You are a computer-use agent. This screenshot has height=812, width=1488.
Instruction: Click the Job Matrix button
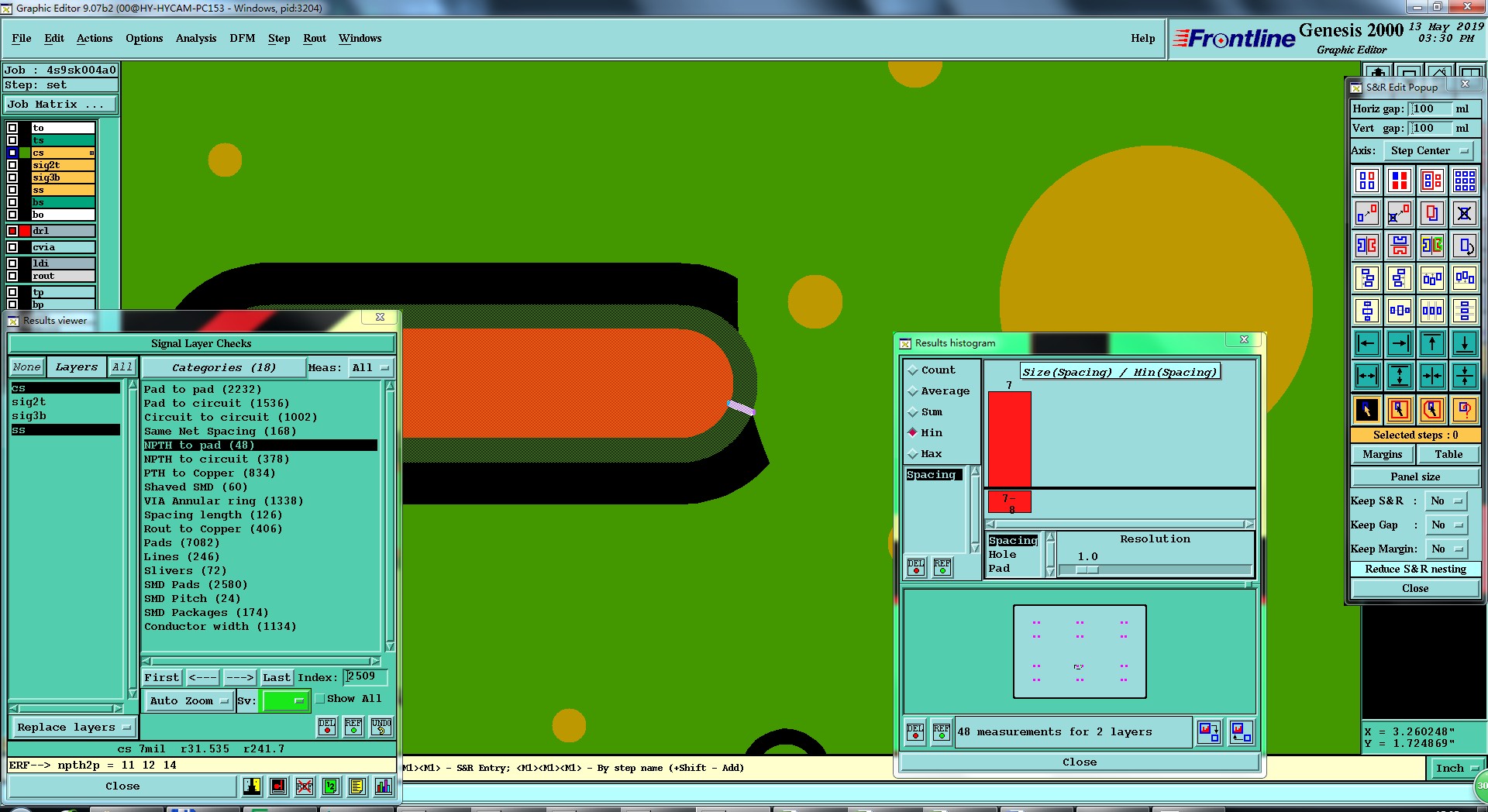(x=61, y=105)
